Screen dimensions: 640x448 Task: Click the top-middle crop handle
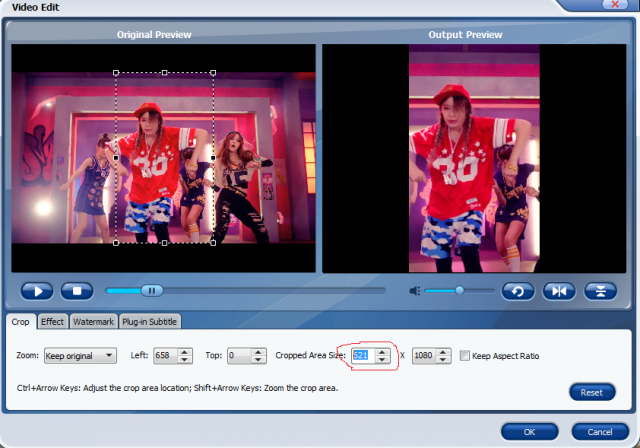[x=164, y=73]
